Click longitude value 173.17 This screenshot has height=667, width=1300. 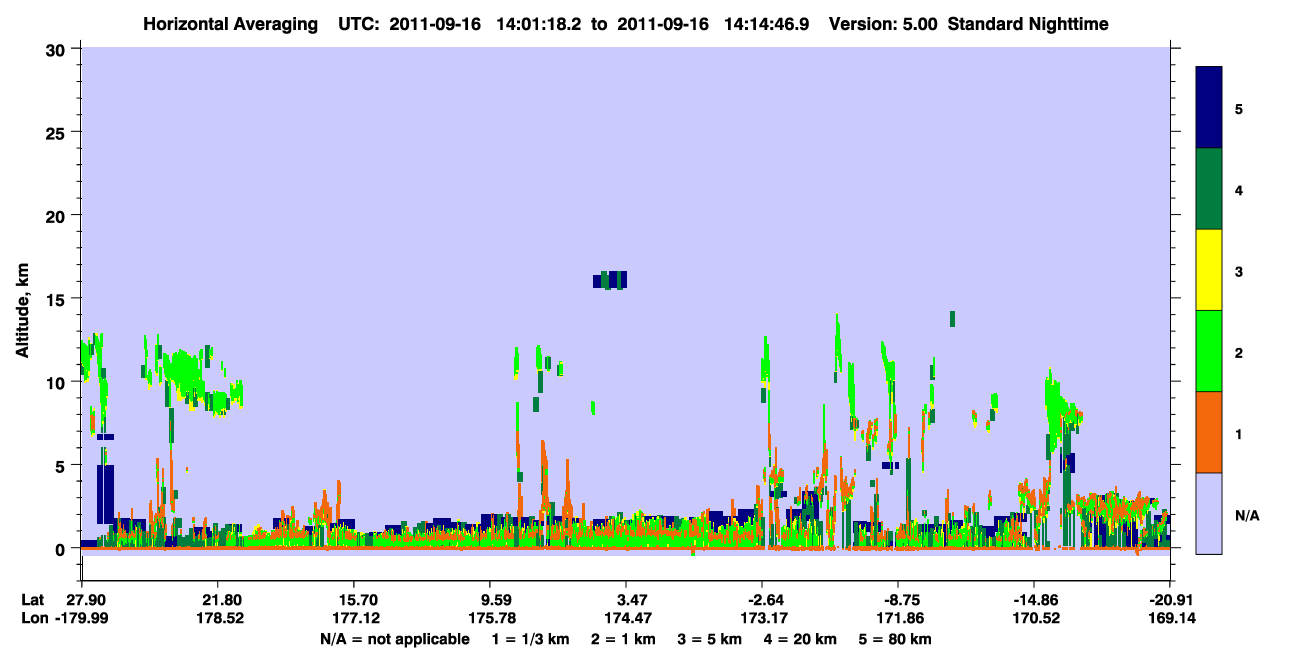tap(762, 618)
